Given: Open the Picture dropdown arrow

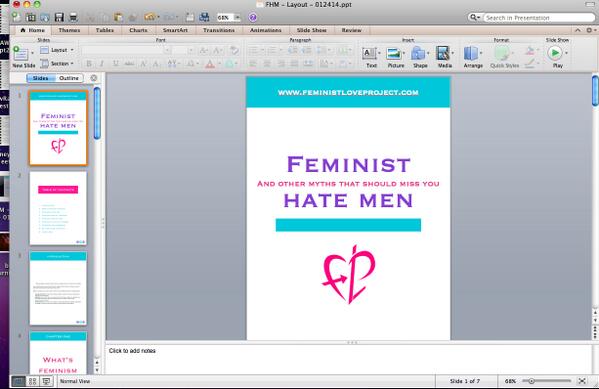Looking at the screenshot, I should pos(404,53).
